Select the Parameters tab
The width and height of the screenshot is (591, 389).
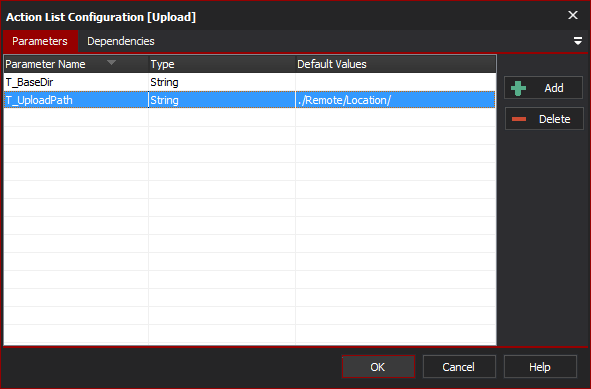[x=40, y=41]
